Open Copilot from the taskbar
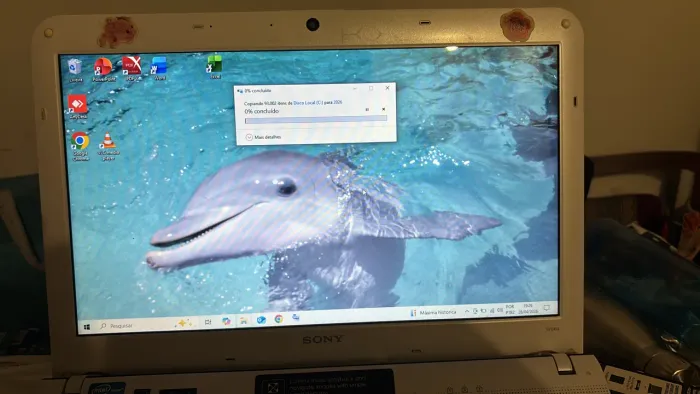 click(226, 321)
